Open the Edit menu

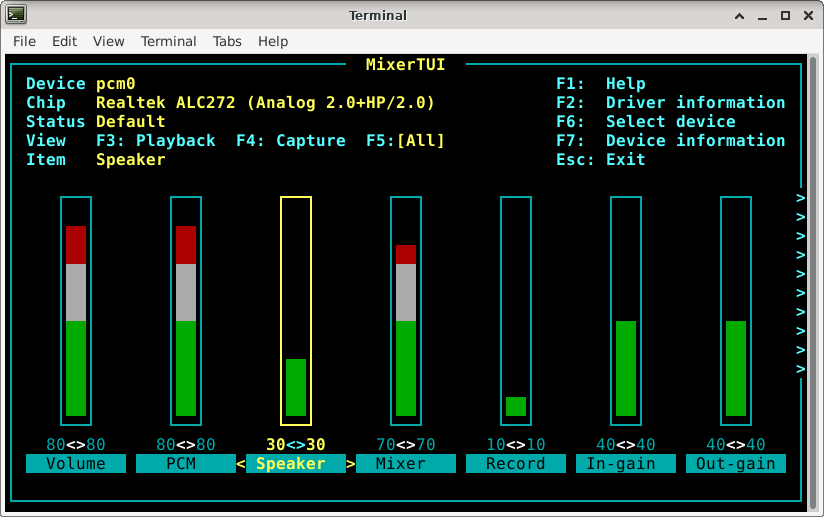point(64,41)
